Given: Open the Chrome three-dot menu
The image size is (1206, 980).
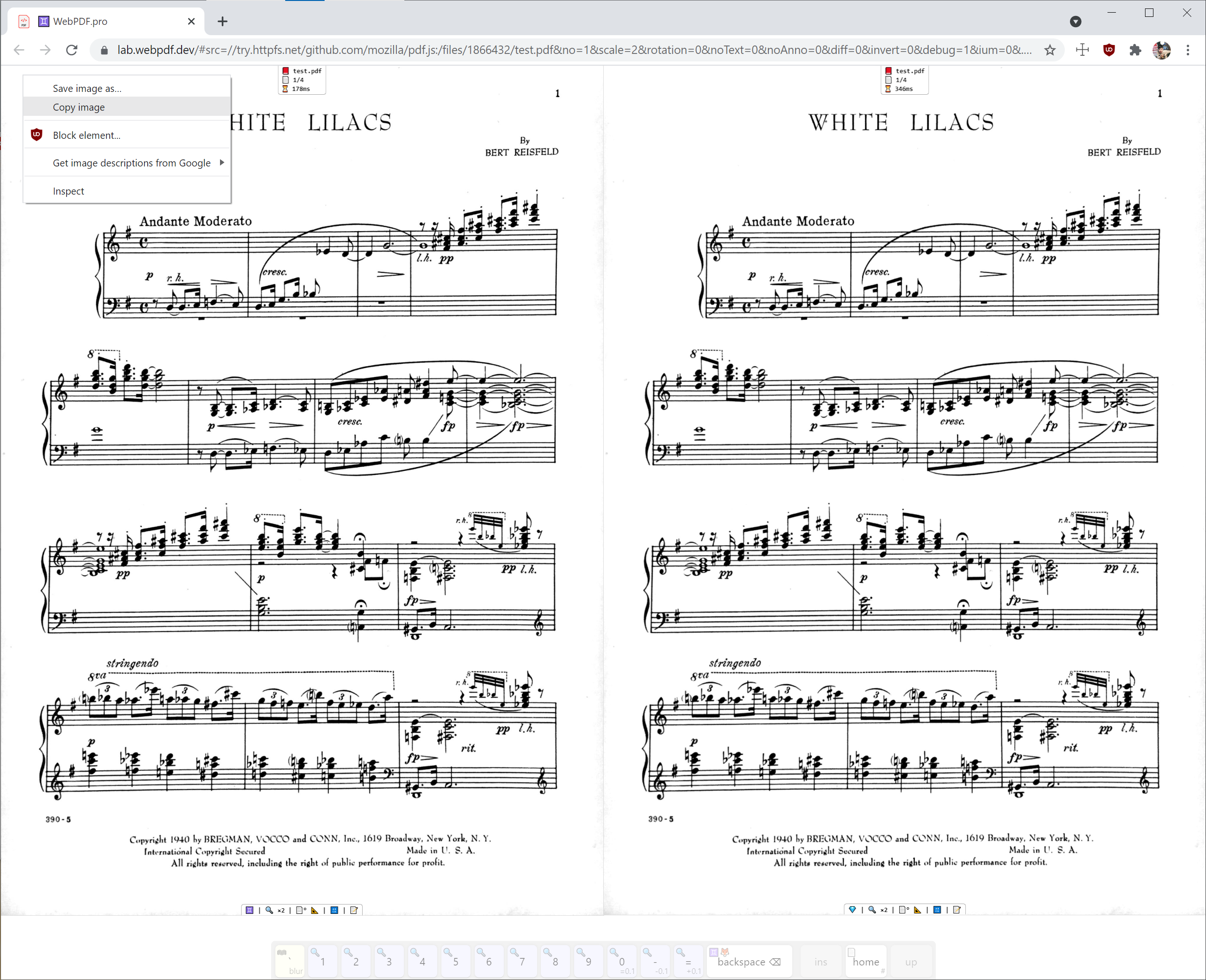Looking at the screenshot, I should 1188,50.
